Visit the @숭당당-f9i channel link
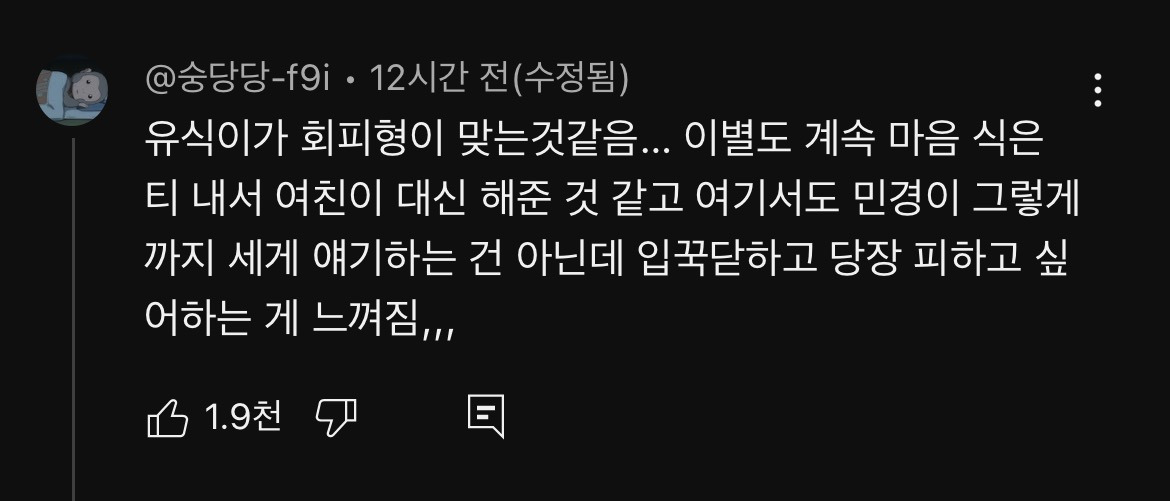The width and height of the screenshot is (1170, 501). pyautogui.click(x=237, y=79)
